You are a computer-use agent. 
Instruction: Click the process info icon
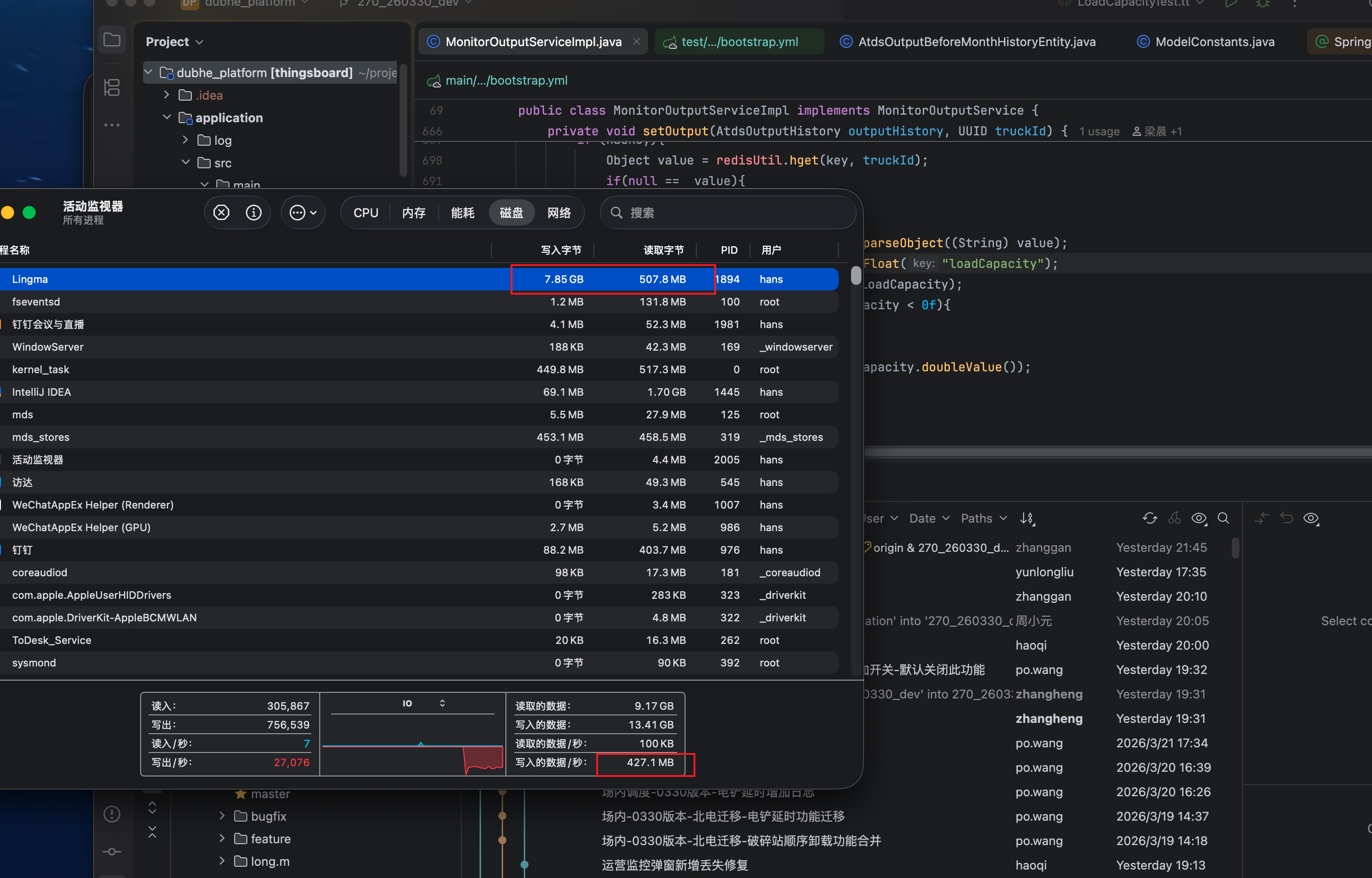pyautogui.click(x=254, y=212)
